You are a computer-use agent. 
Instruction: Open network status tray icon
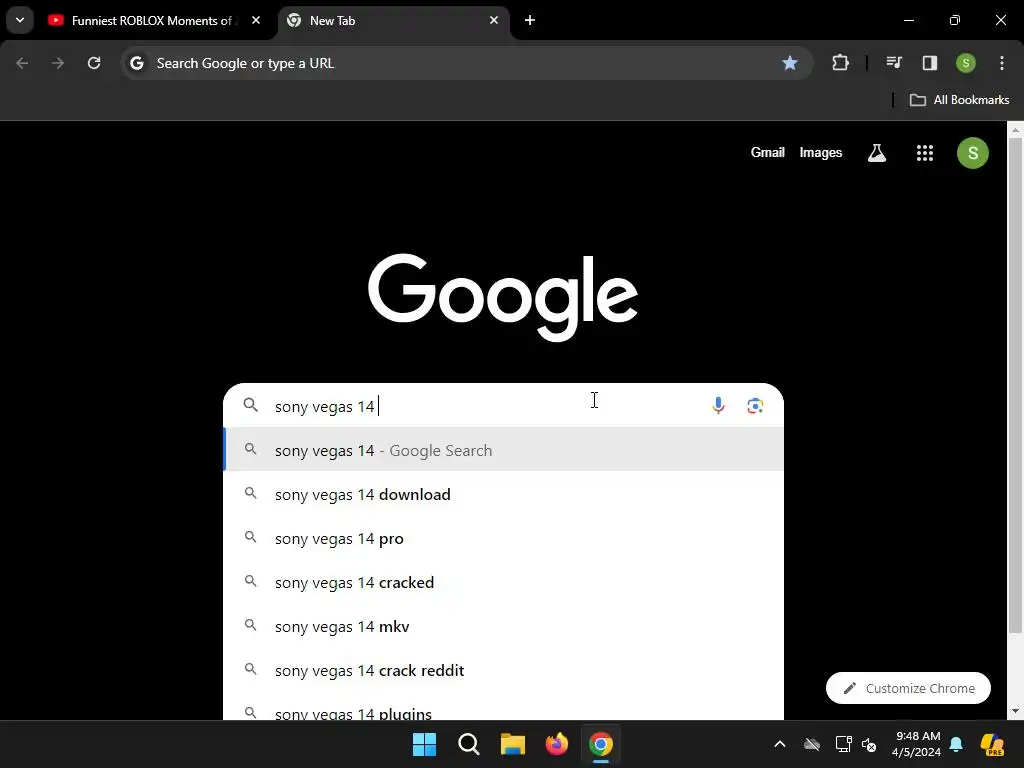[x=843, y=744]
